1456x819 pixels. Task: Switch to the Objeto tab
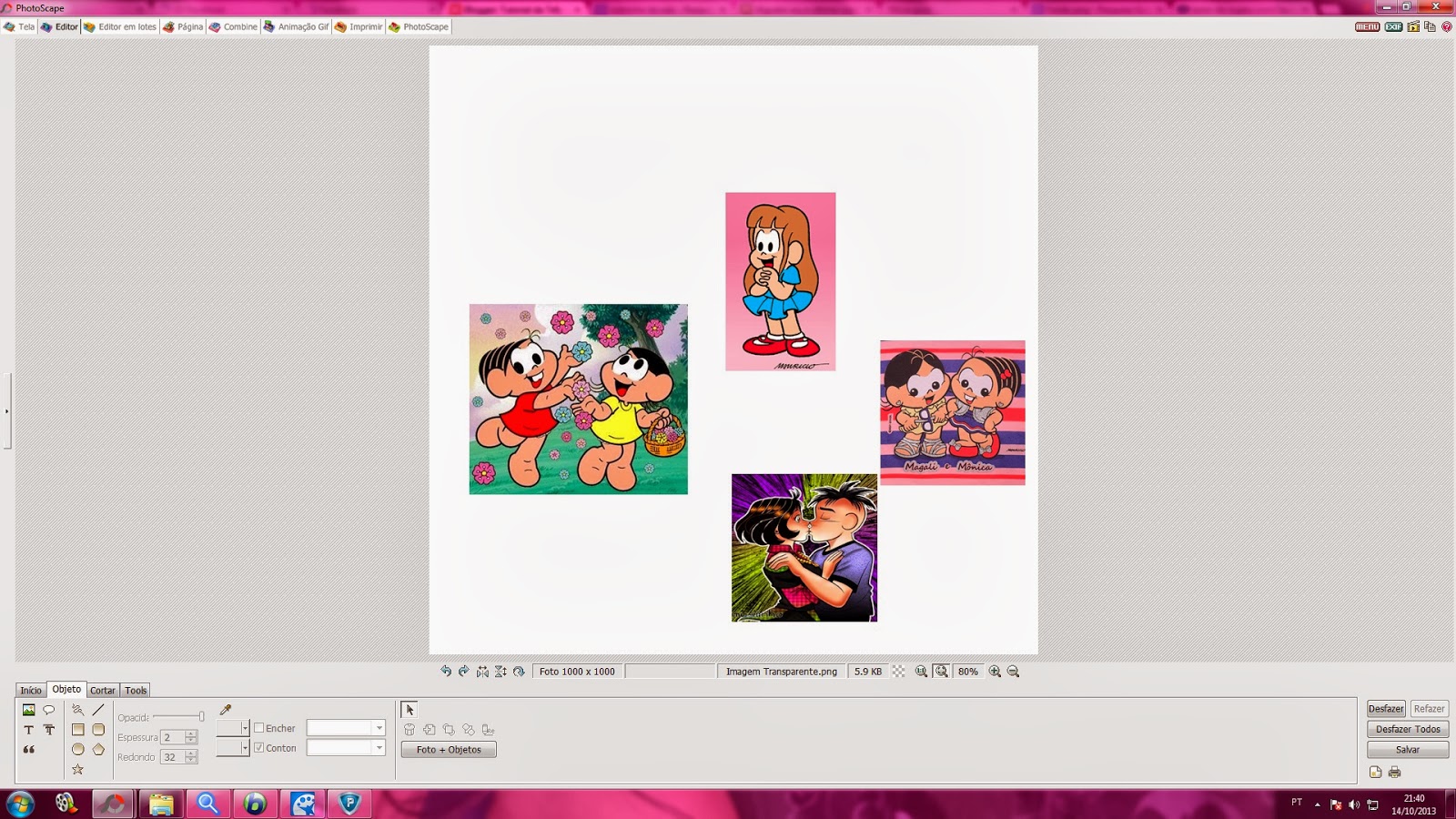[66, 690]
